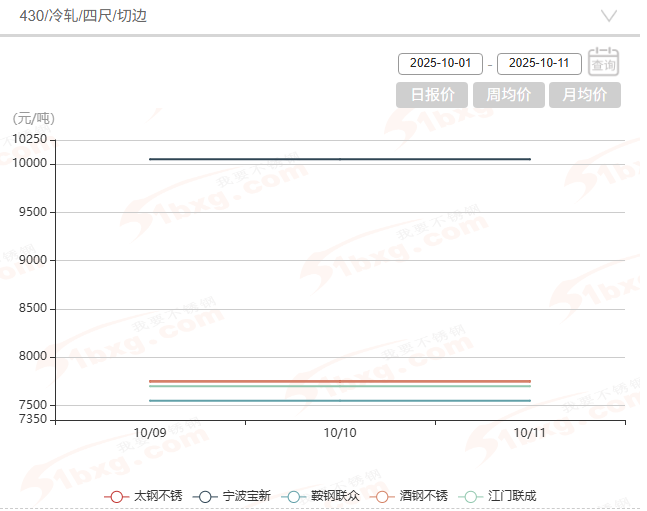Viewport: 647px width, 511px height.
Task: Open the end date picker showing 2025-10-11
Action: click(x=539, y=63)
